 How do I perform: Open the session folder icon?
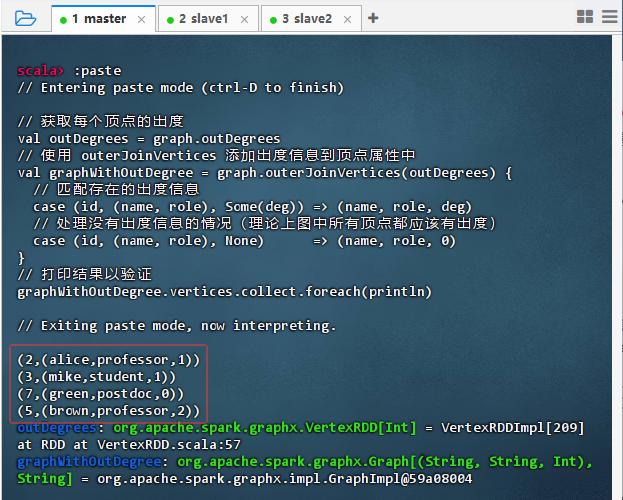pos(25,18)
